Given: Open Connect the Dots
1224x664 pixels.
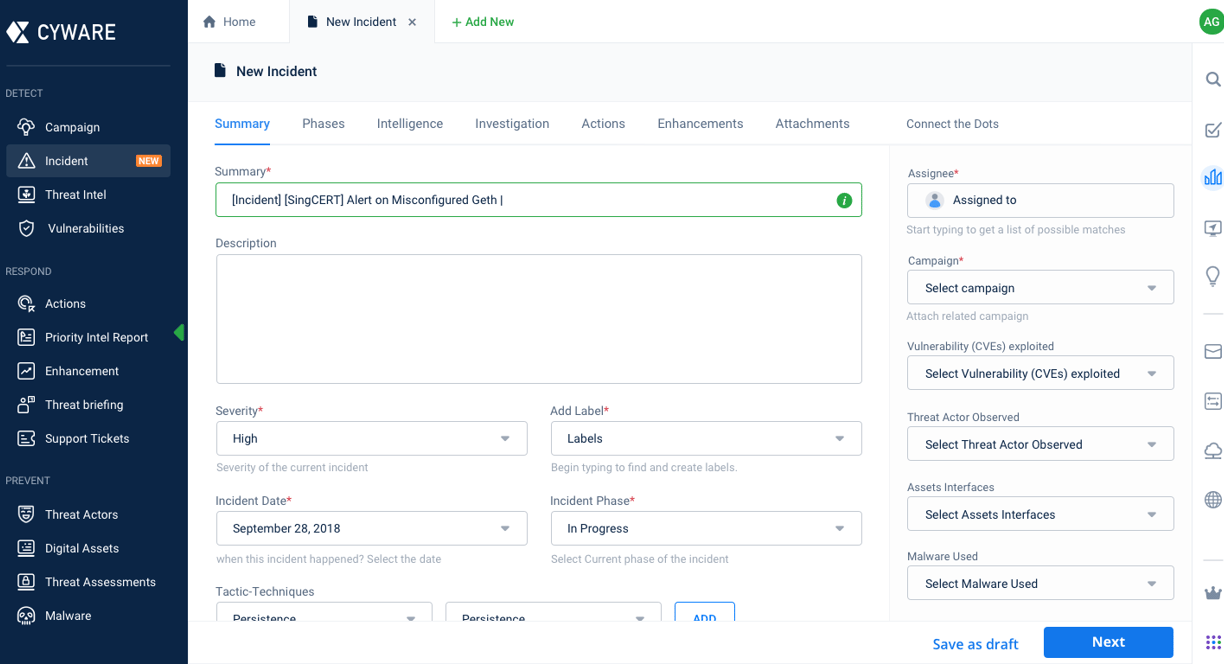Looking at the screenshot, I should tap(952, 124).
